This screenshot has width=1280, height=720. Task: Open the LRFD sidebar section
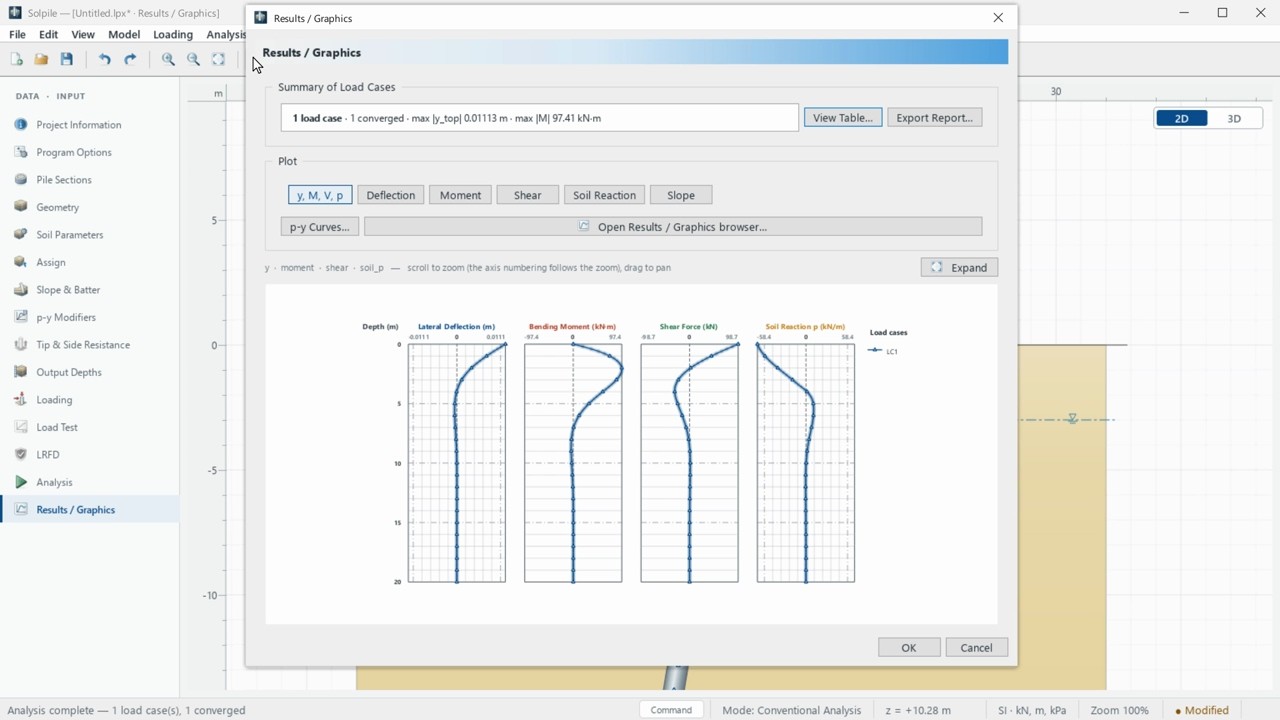tap(89, 455)
